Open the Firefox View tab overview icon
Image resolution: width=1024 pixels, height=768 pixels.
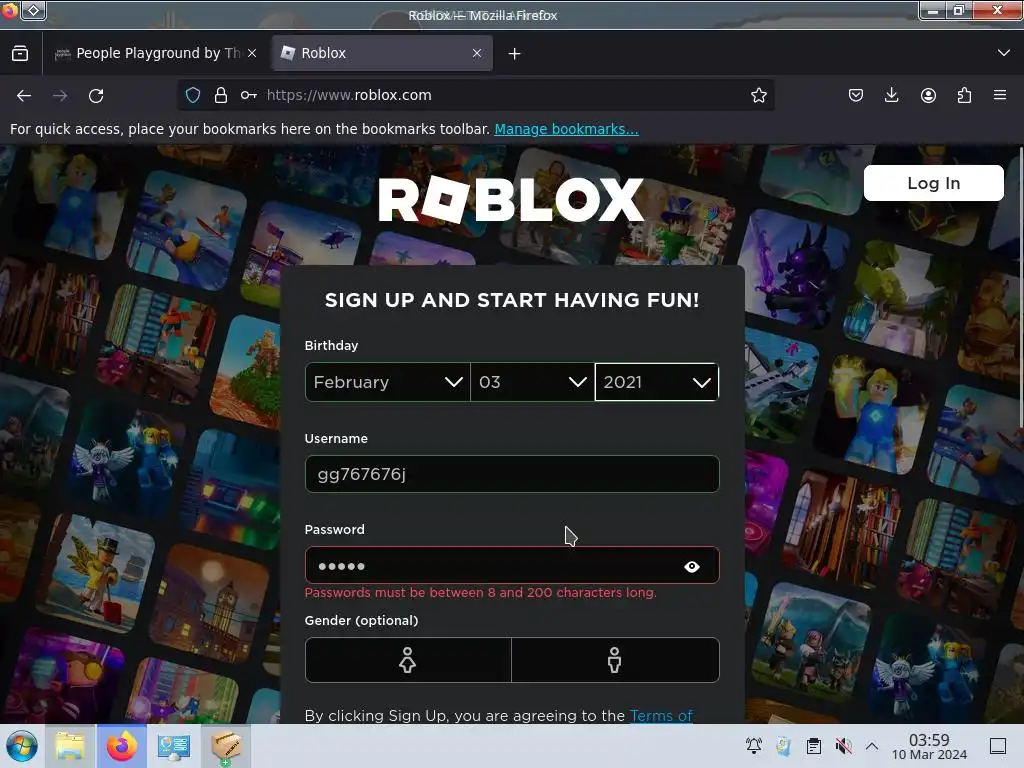click(20, 54)
